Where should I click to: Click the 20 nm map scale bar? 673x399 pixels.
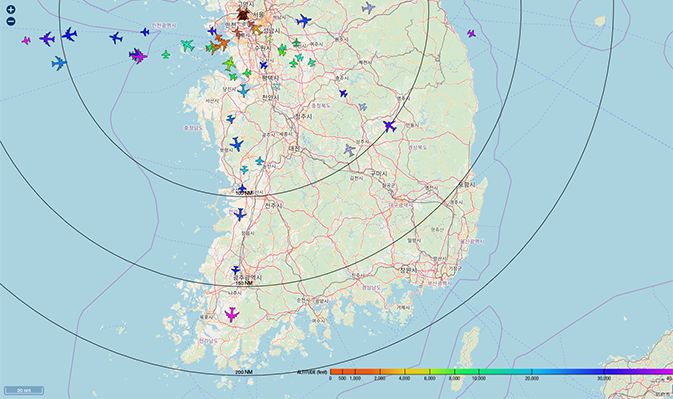click(24, 390)
